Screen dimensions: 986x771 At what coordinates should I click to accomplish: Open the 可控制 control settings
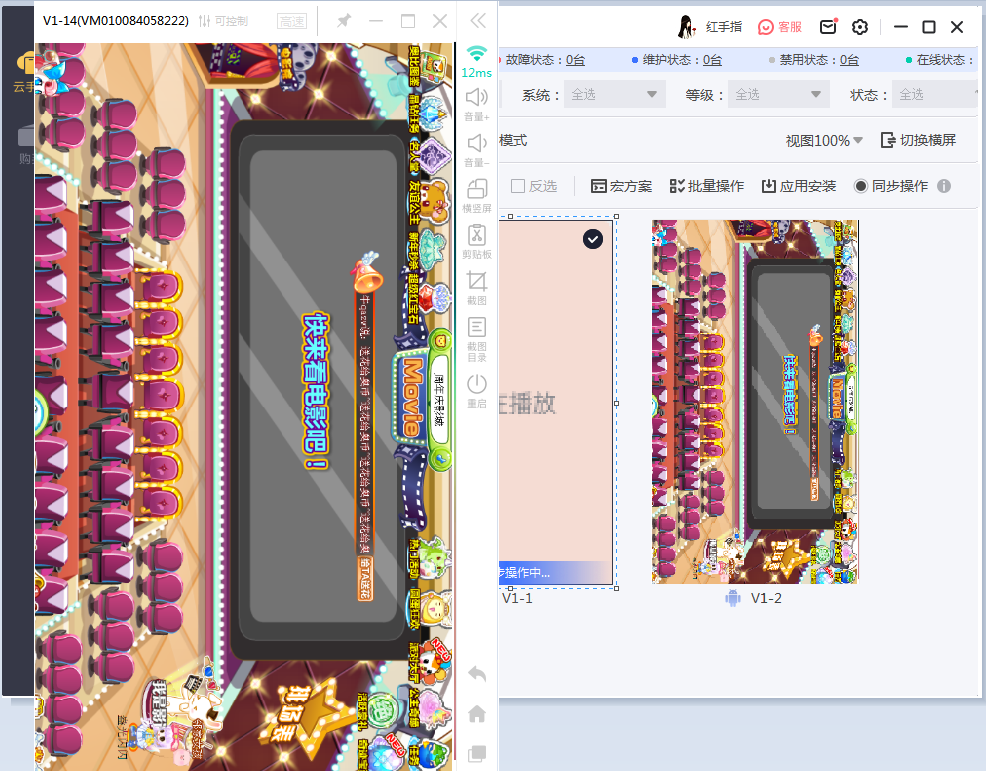(x=223, y=21)
